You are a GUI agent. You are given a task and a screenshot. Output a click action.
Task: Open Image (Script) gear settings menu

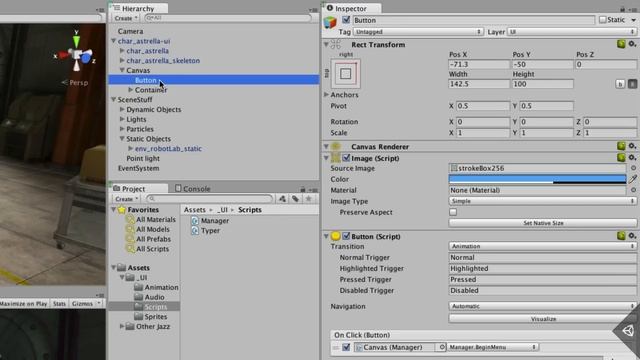pos(632,158)
